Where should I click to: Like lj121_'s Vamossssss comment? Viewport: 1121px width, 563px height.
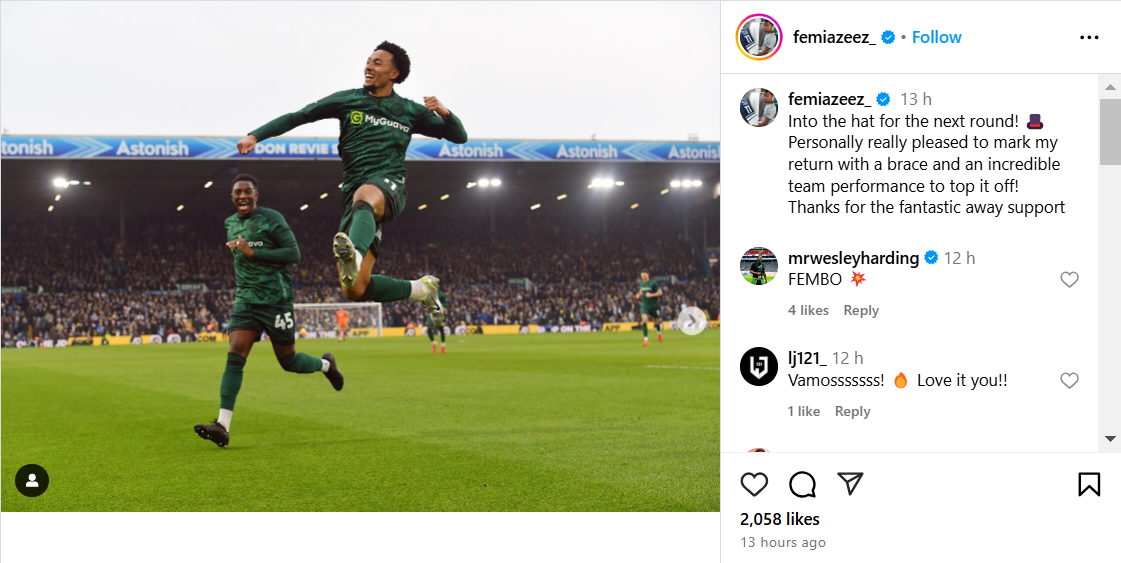pyautogui.click(x=1069, y=381)
